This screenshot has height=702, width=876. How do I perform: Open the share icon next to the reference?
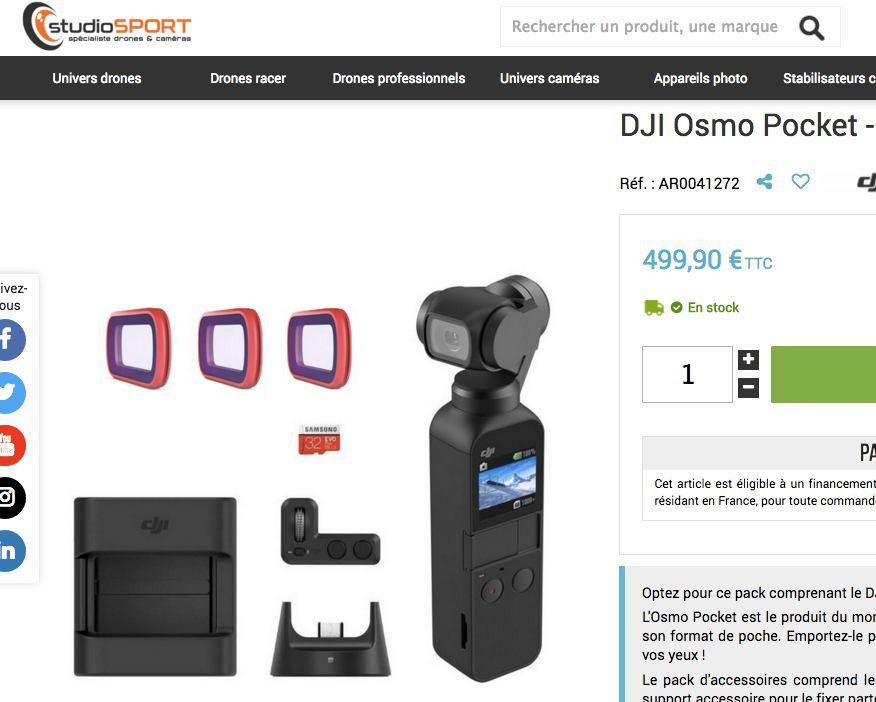tap(764, 182)
